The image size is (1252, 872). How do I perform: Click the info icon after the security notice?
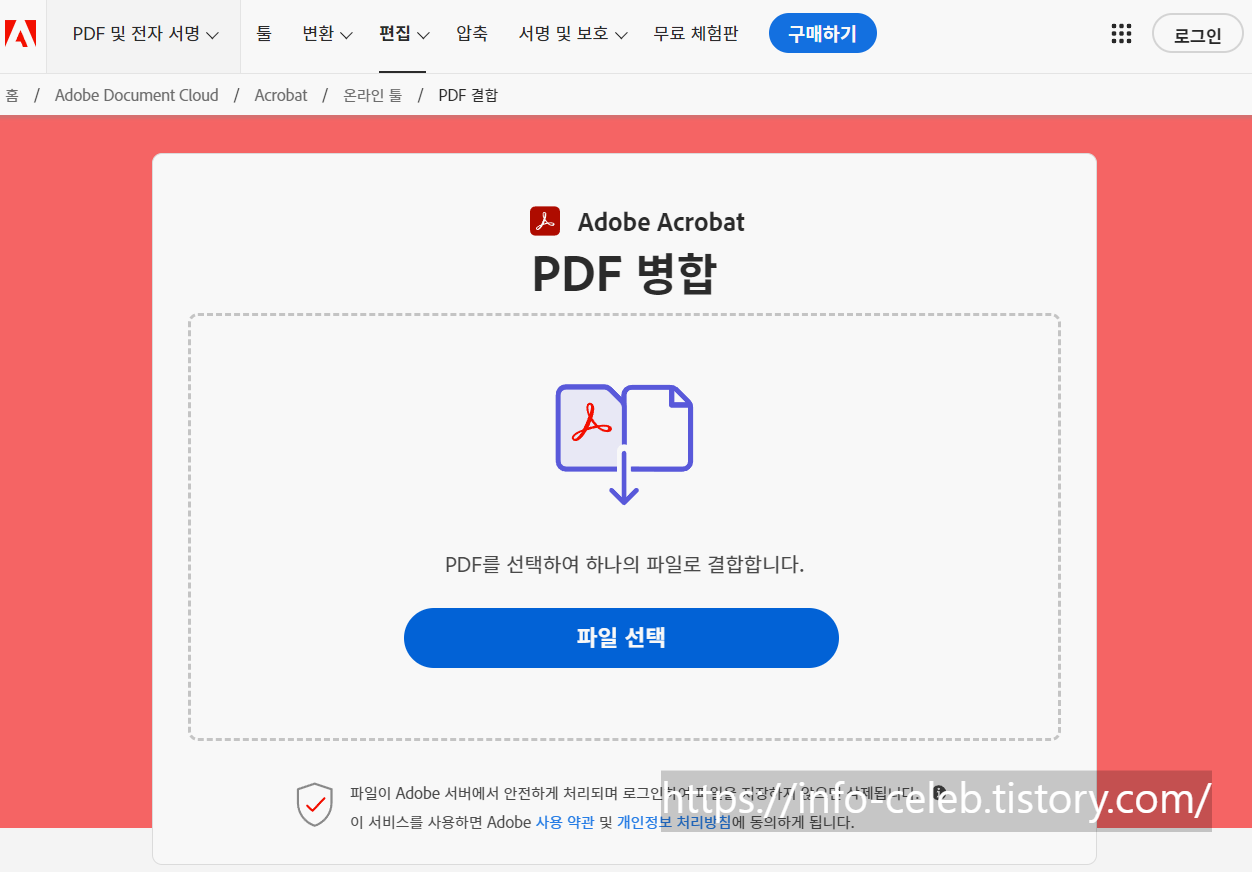939,792
